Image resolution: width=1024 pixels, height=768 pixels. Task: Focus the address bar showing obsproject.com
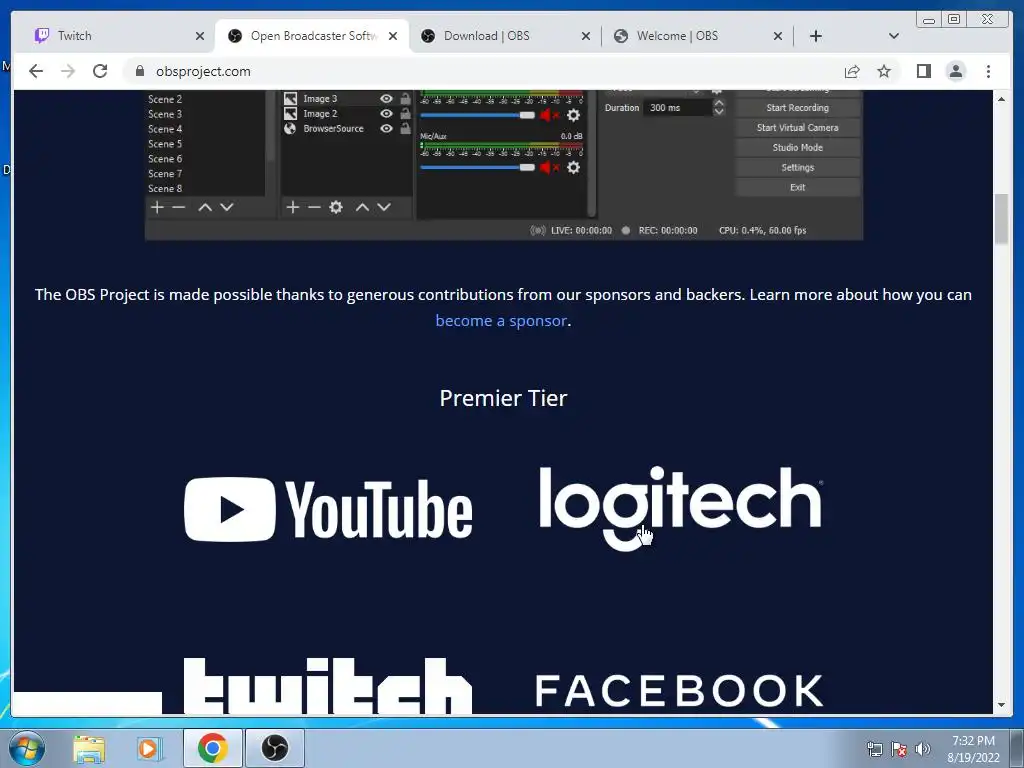click(x=483, y=71)
